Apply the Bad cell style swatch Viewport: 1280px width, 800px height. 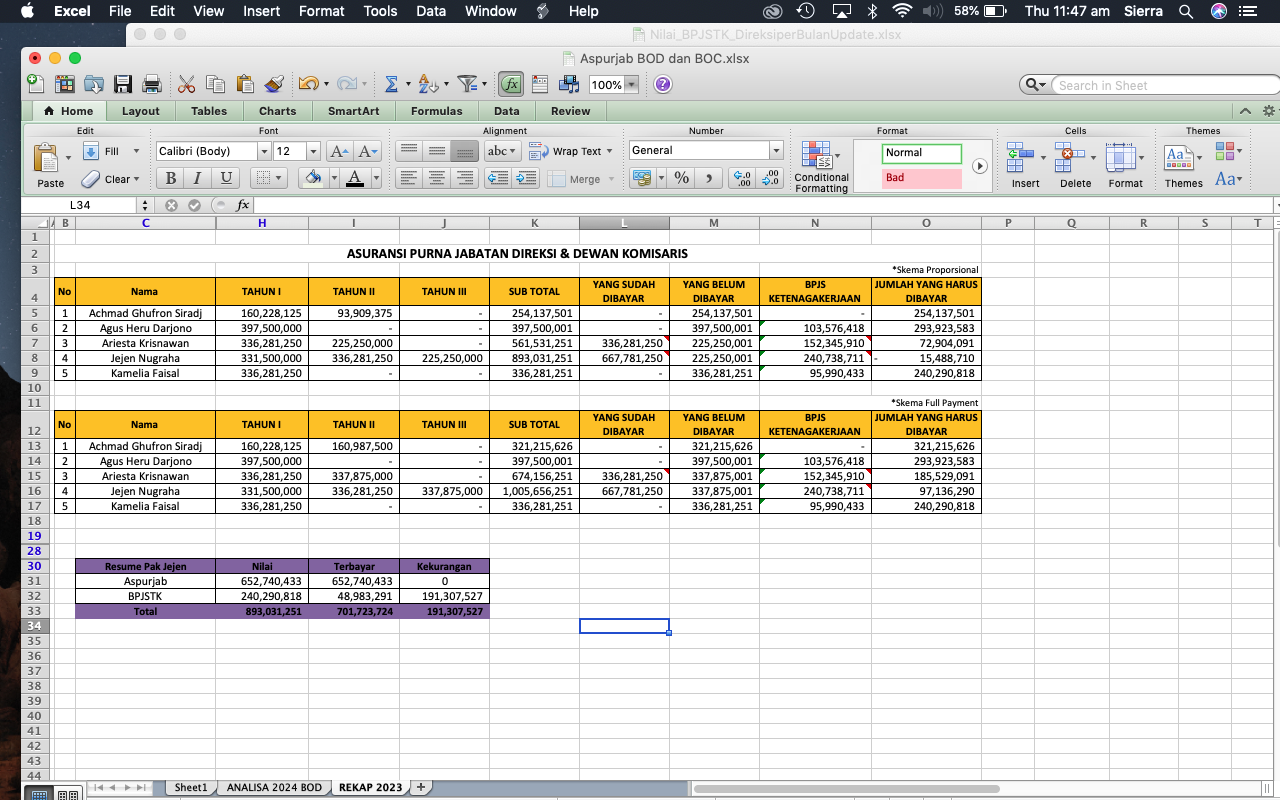[x=921, y=178]
